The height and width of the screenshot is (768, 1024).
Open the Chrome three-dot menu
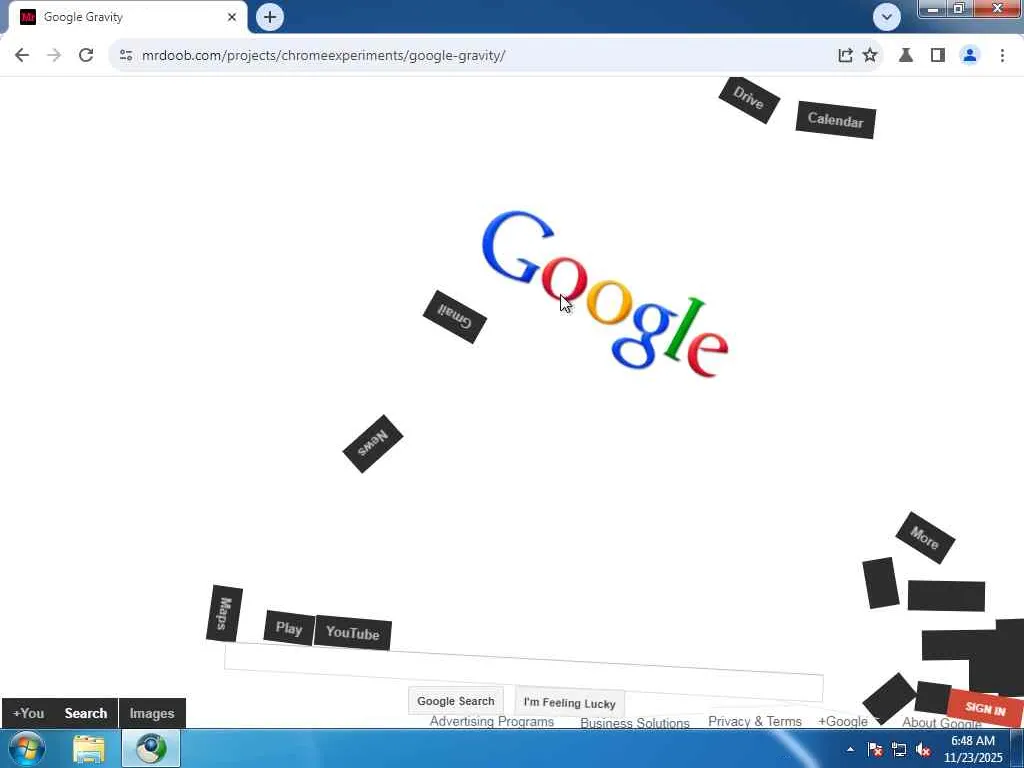pyautogui.click(x=1002, y=56)
